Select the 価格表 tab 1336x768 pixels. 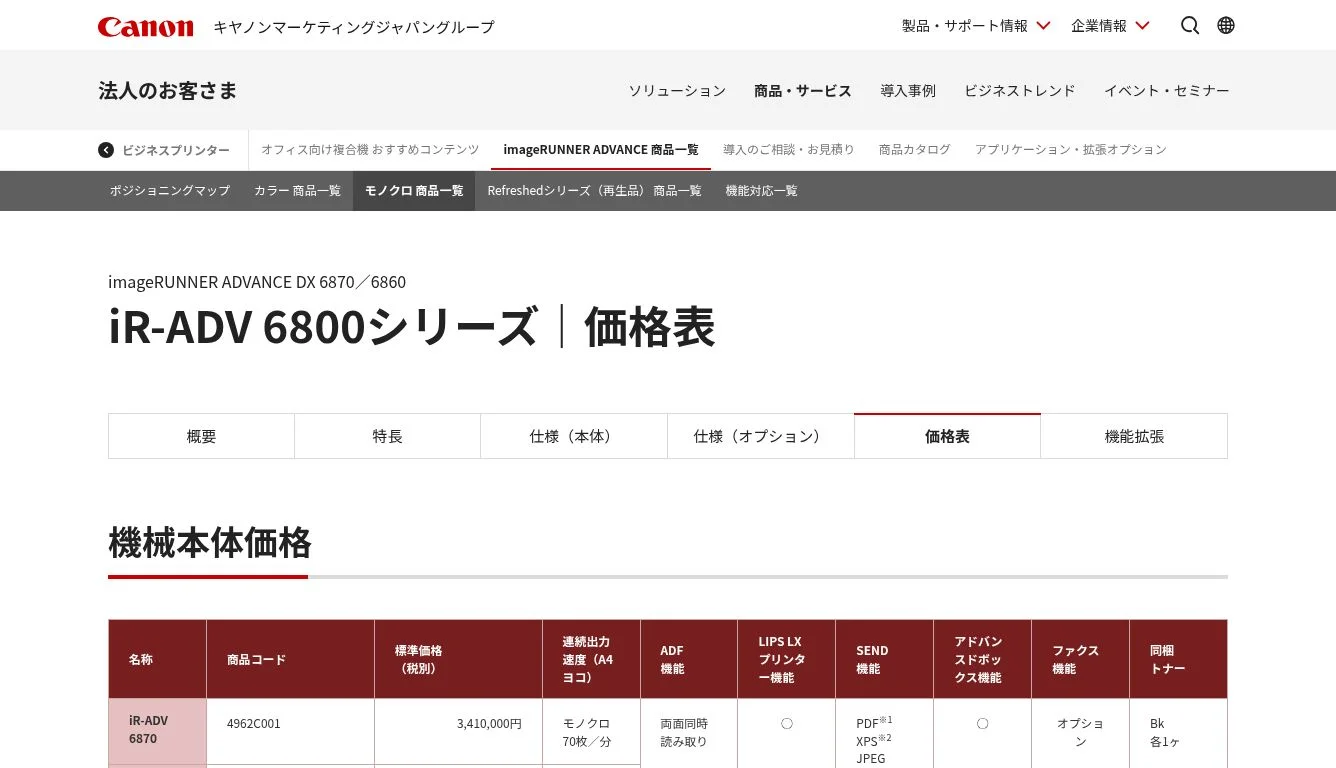(x=947, y=436)
